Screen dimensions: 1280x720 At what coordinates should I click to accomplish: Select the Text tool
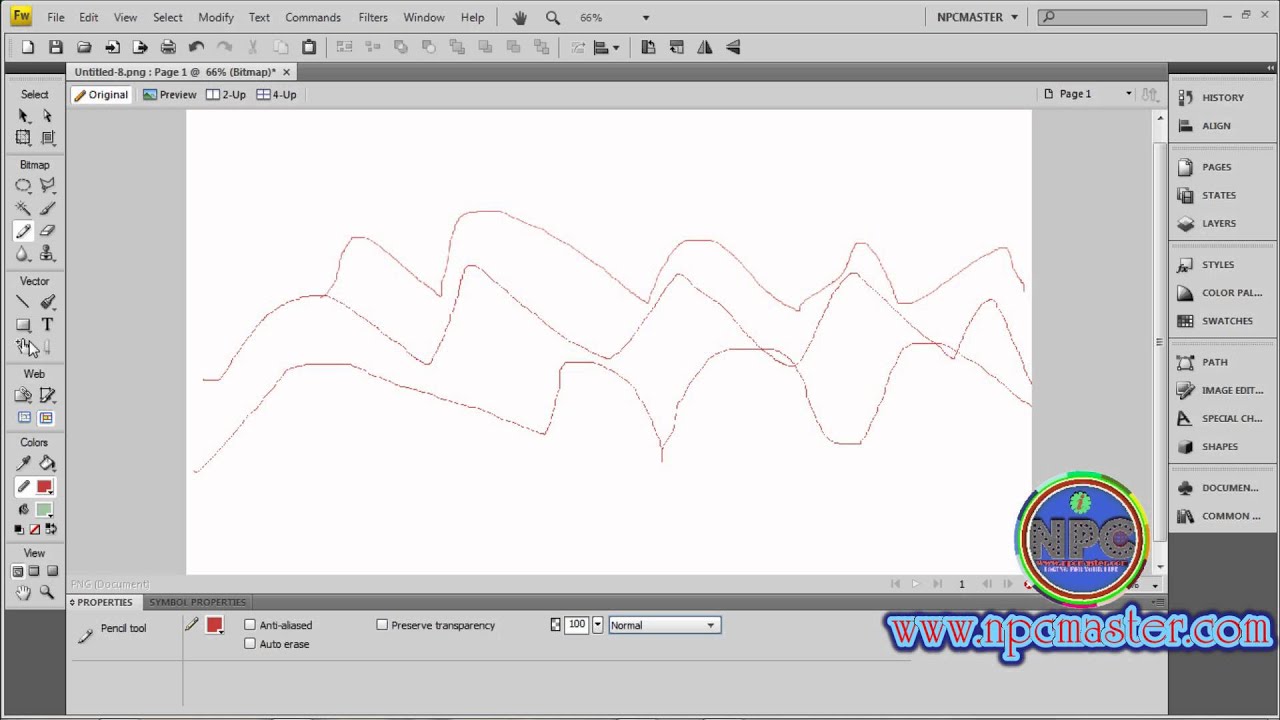tap(47, 325)
